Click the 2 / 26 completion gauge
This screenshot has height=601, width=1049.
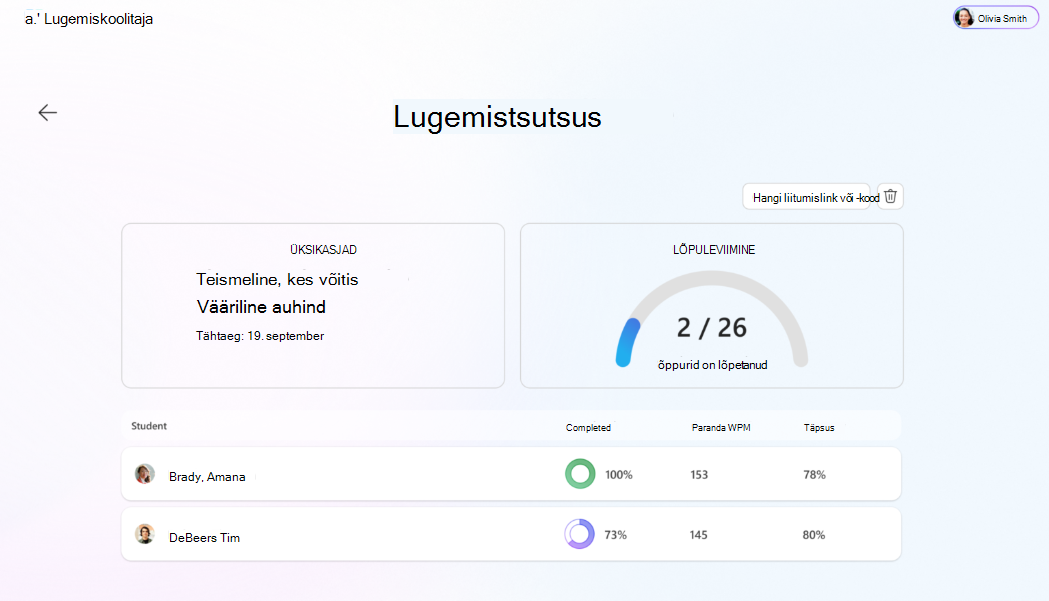click(x=712, y=320)
